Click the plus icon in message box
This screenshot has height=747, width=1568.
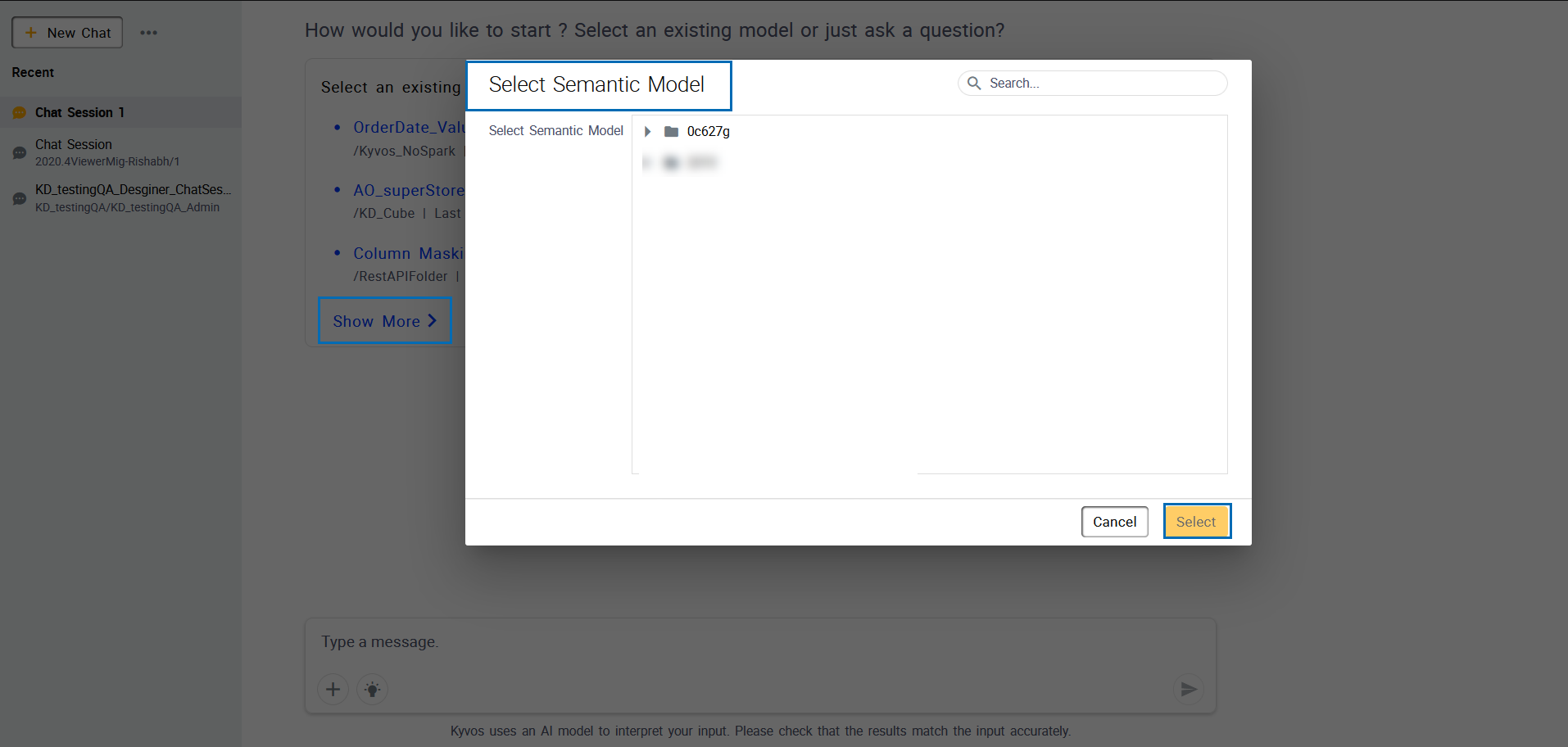[333, 690]
